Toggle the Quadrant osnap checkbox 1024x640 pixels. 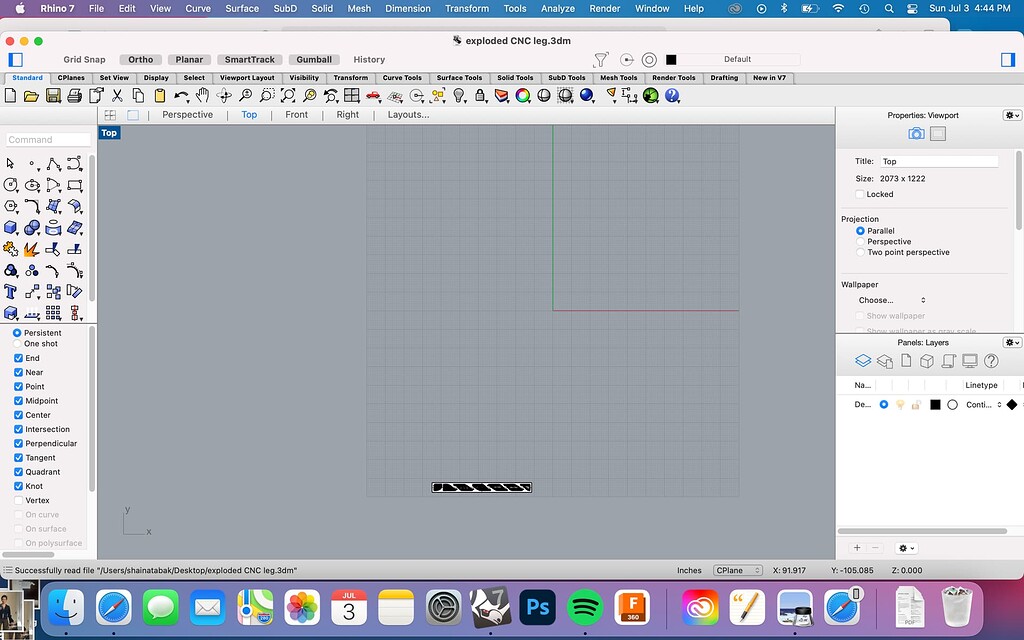18,472
